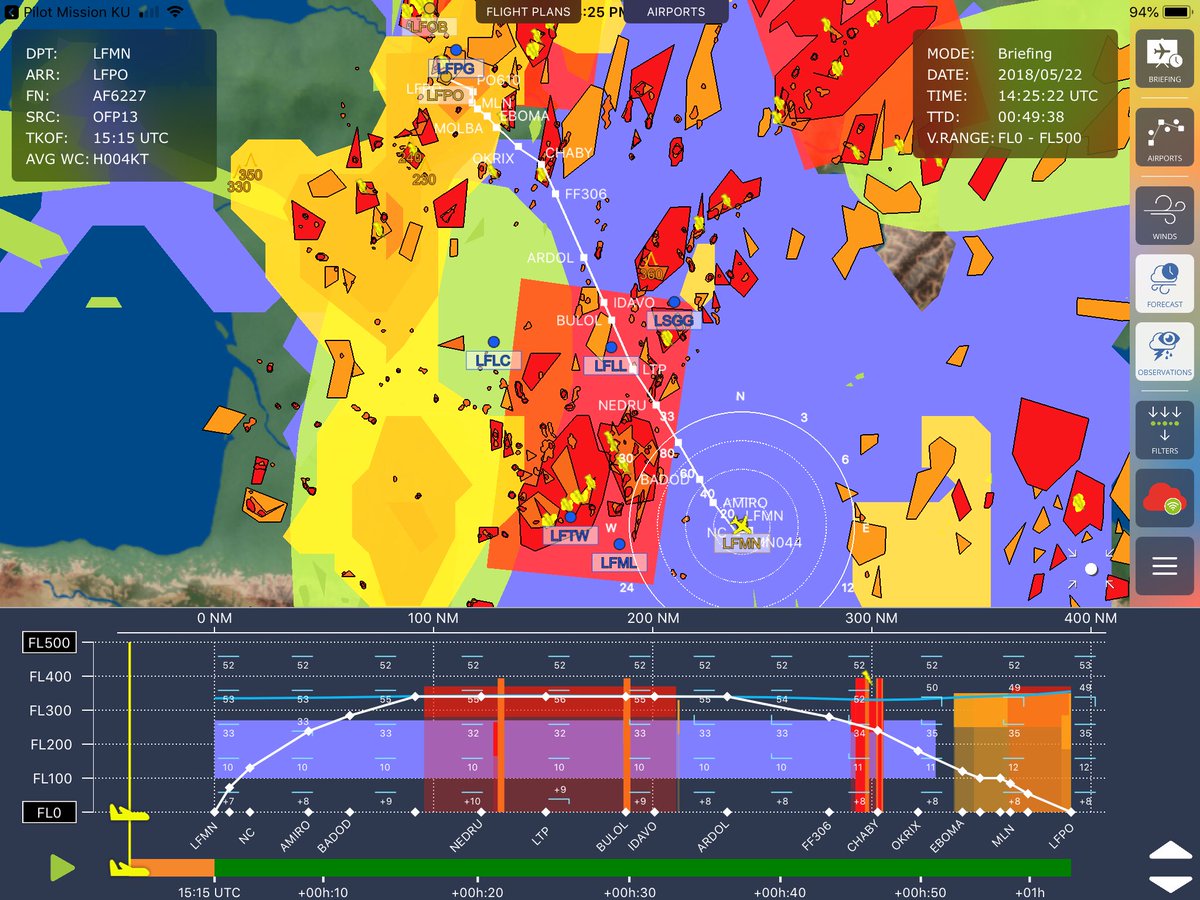Select the LSGG airport label
The image size is (1200, 900).
674,318
